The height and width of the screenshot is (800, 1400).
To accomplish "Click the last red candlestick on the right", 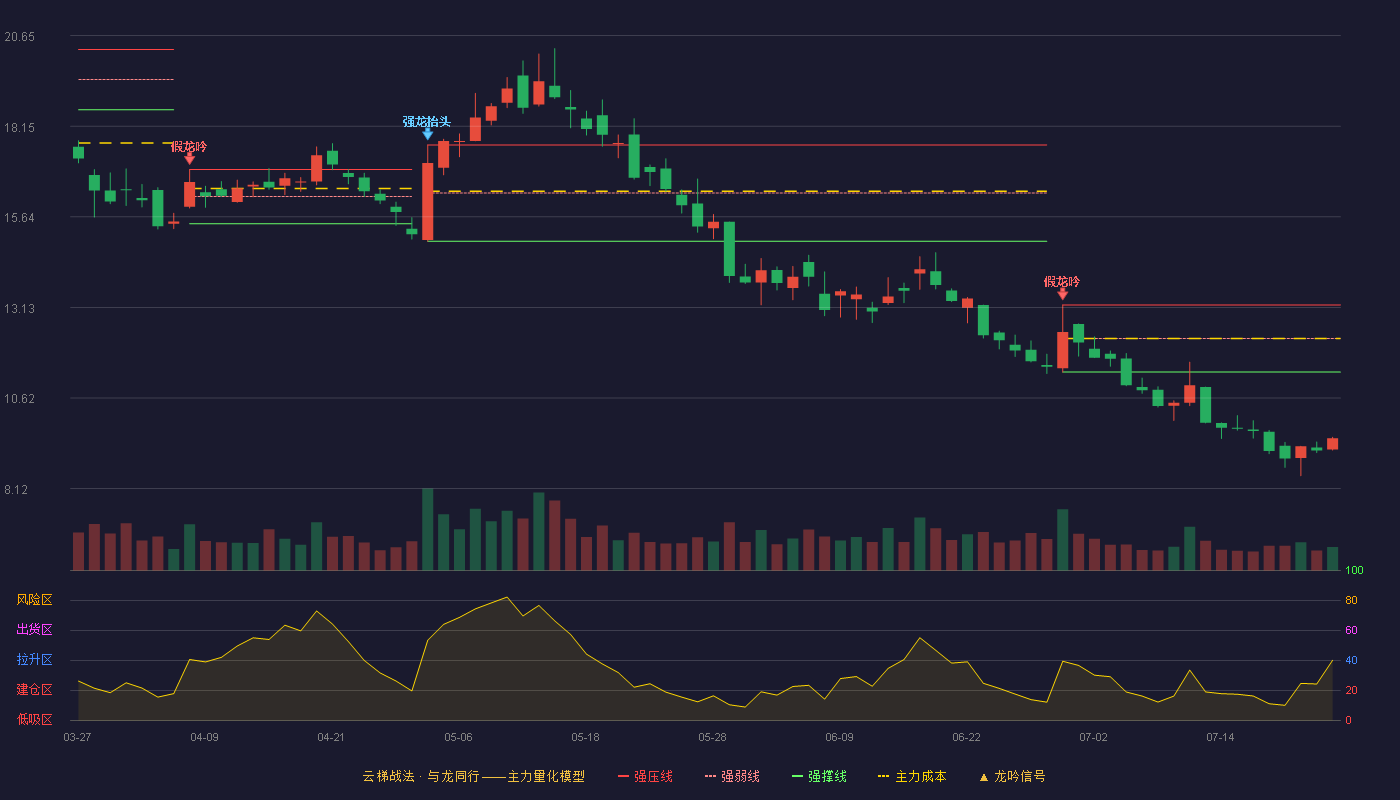I will click(1332, 444).
